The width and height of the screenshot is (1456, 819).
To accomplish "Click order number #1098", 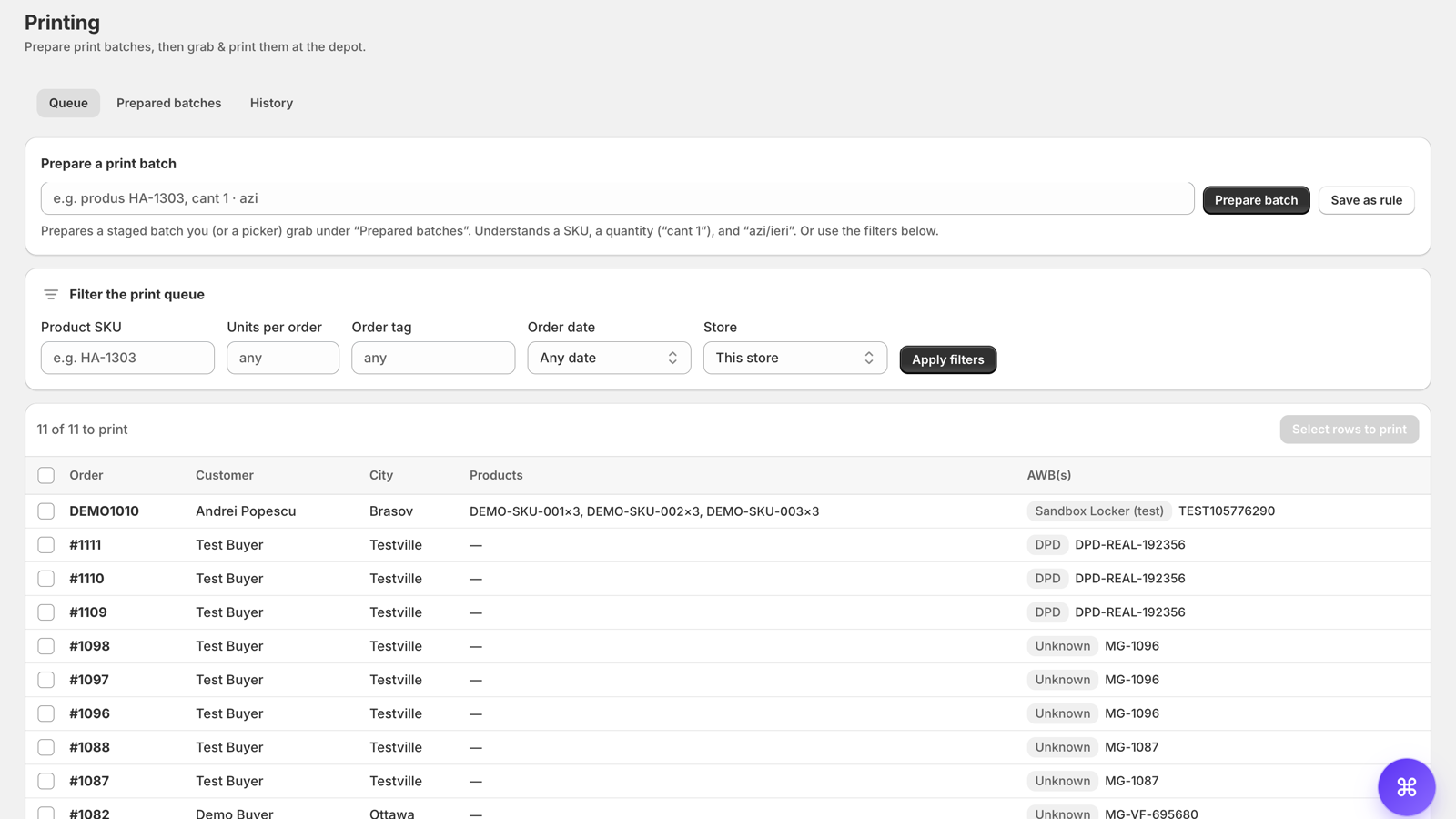I will pyautogui.click(x=89, y=646).
